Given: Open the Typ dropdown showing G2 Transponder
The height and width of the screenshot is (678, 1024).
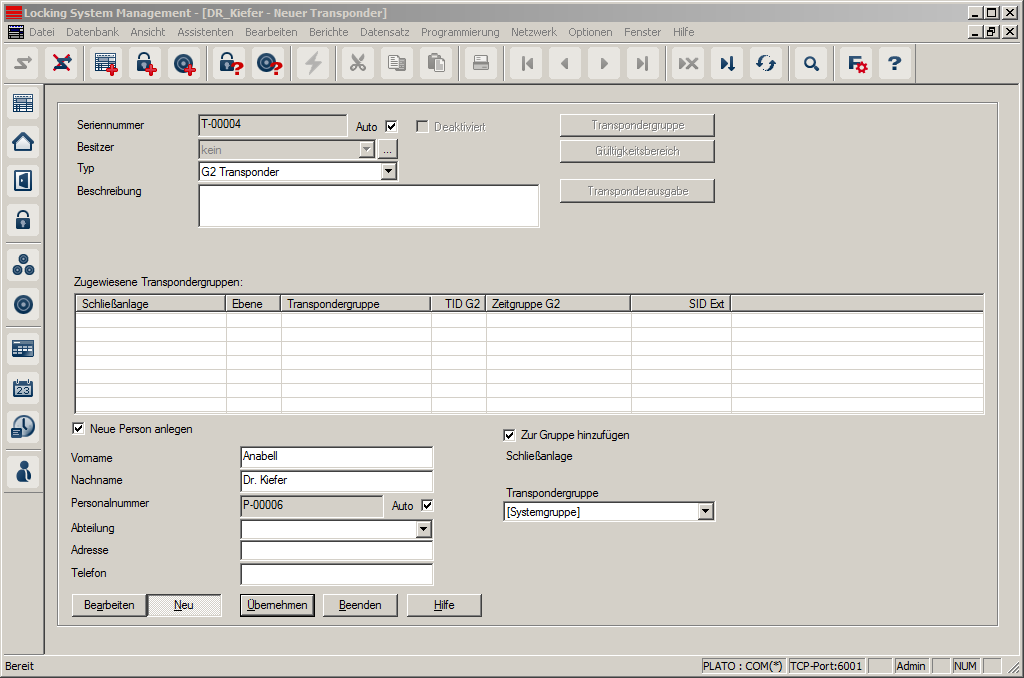Looking at the screenshot, I should pyautogui.click(x=390, y=170).
